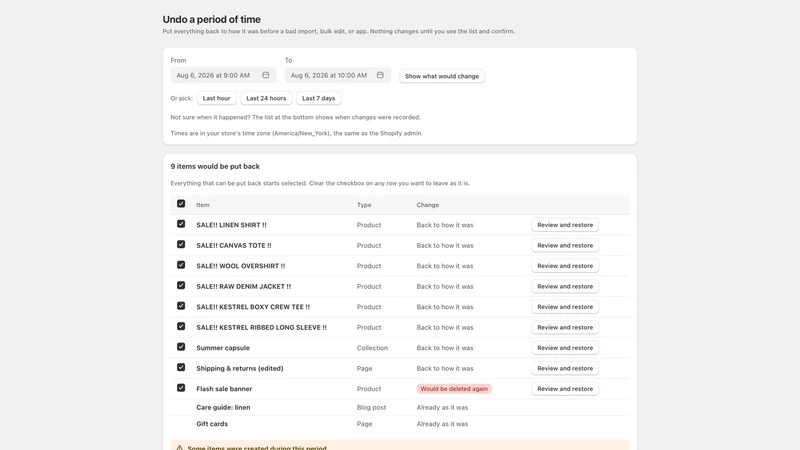Image resolution: width=800 pixels, height=450 pixels.
Task: Click the Item column header
Action: point(203,205)
